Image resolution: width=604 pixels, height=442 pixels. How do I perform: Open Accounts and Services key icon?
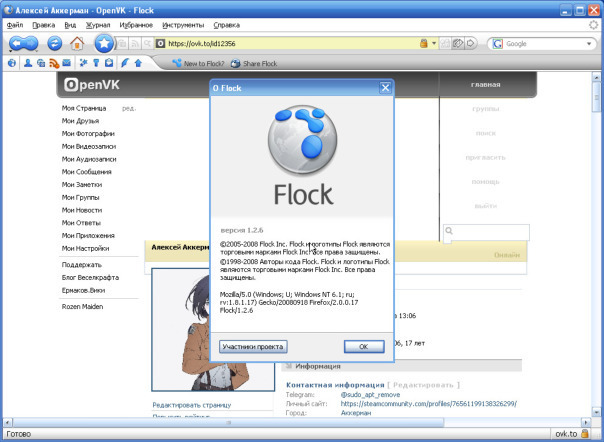[x=96, y=63]
